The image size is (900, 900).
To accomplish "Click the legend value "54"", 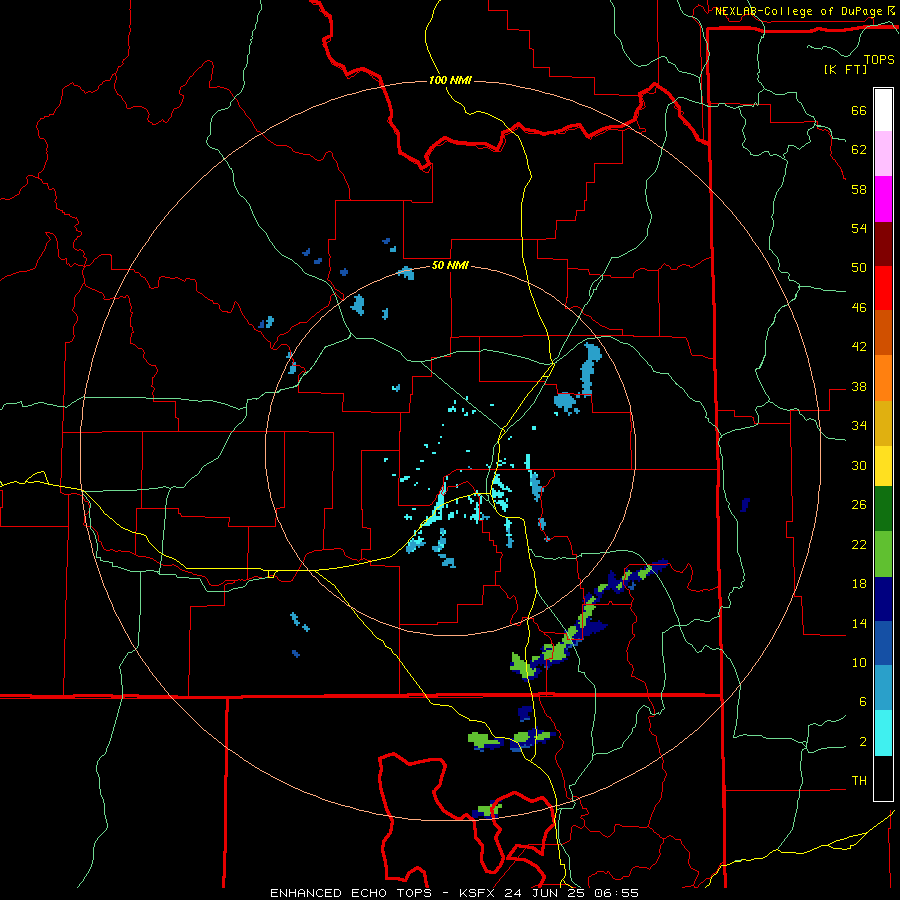I will click(859, 228).
